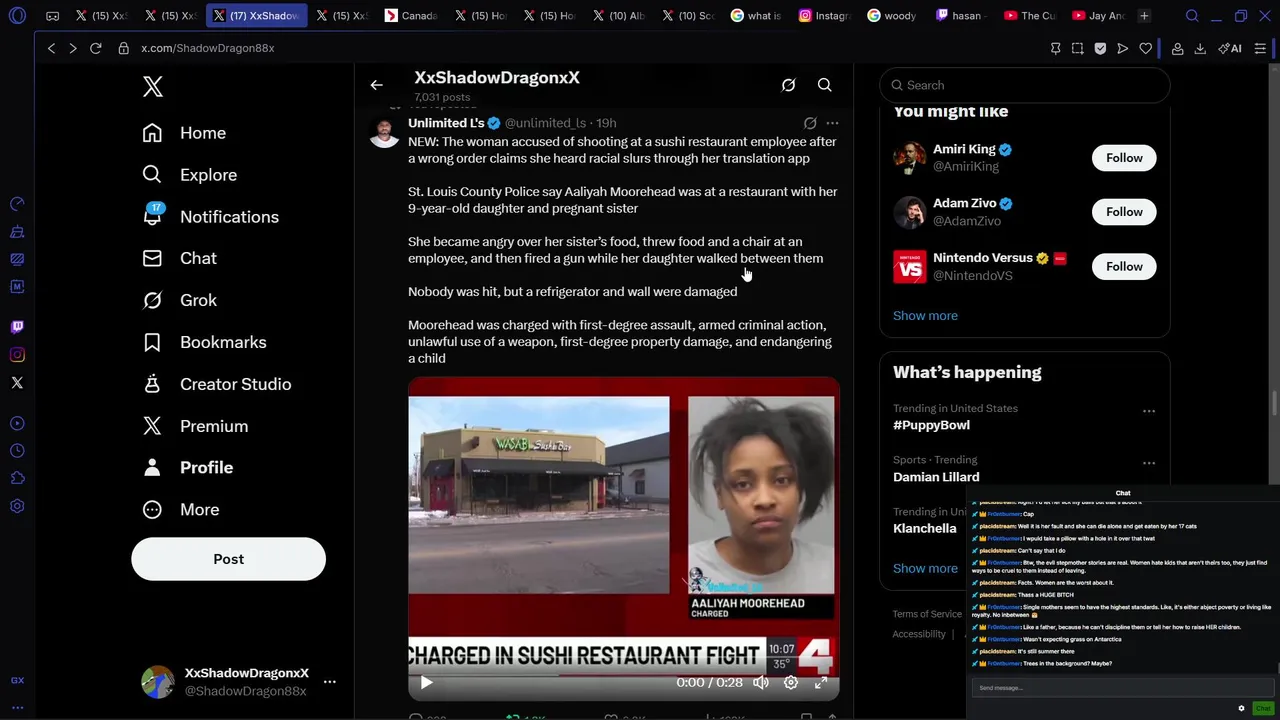Switch to the woody Google tab
1280x720 pixels.
tap(893, 16)
